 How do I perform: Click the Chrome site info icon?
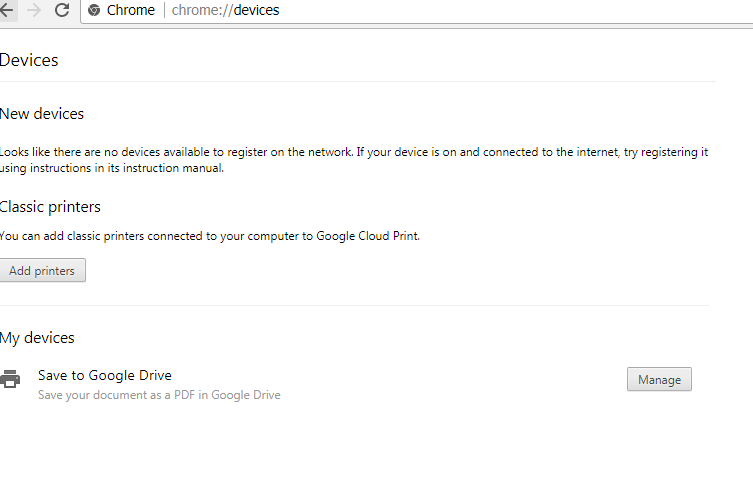94,10
